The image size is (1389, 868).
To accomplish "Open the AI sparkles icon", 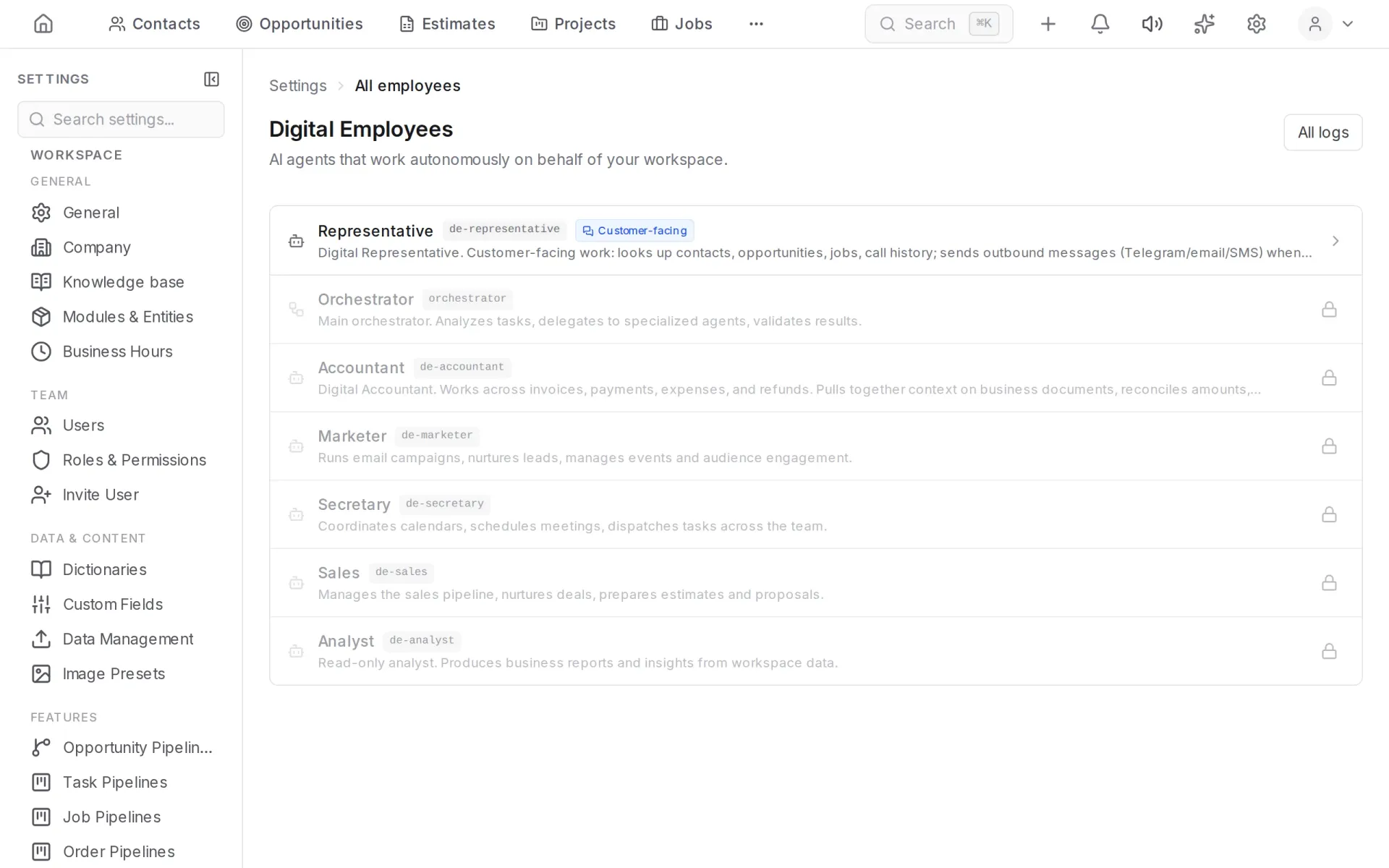I will 1204,24.
